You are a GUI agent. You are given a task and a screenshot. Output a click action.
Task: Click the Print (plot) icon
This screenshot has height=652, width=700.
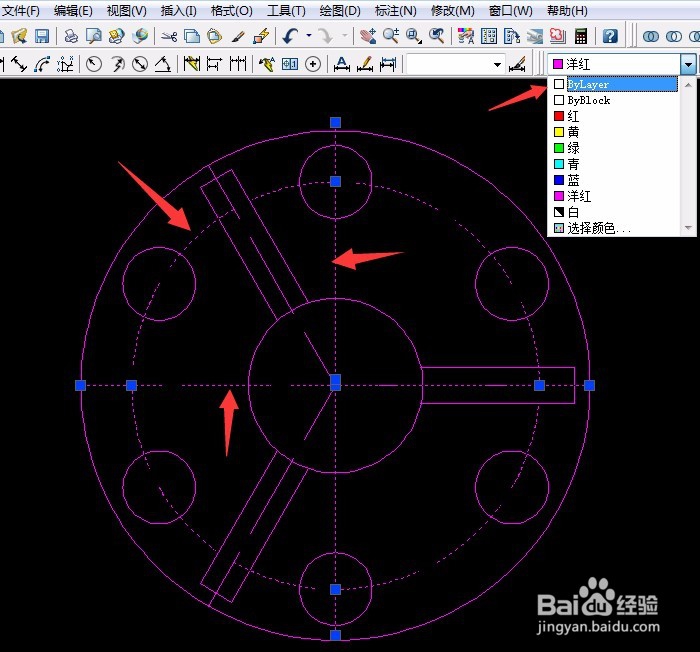click(71, 36)
